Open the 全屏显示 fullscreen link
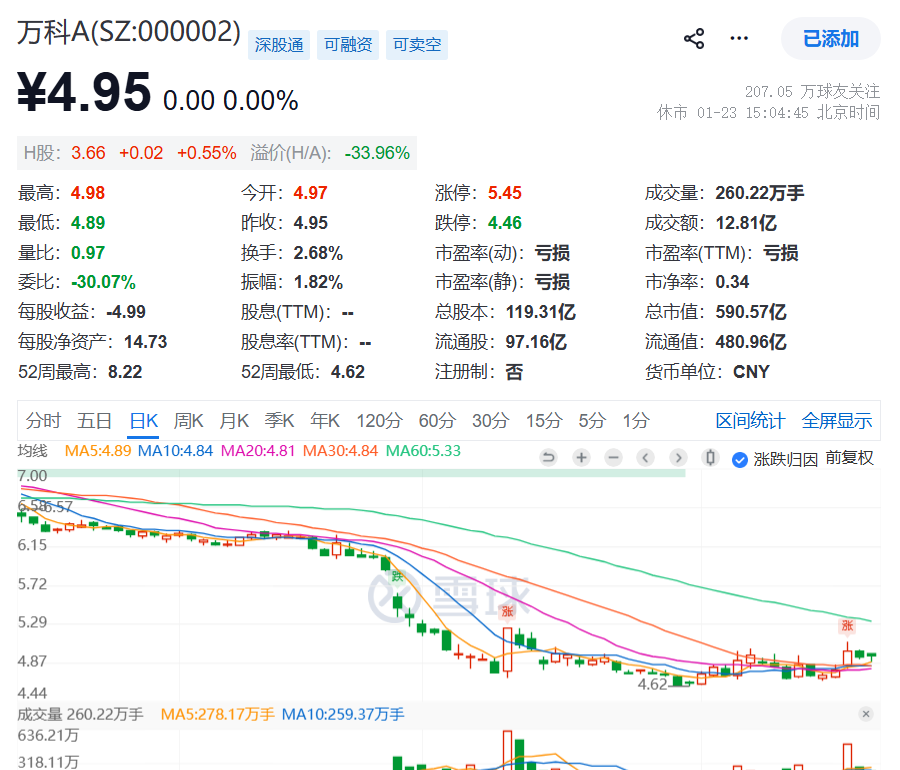900x770 pixels. pos(836,421)
